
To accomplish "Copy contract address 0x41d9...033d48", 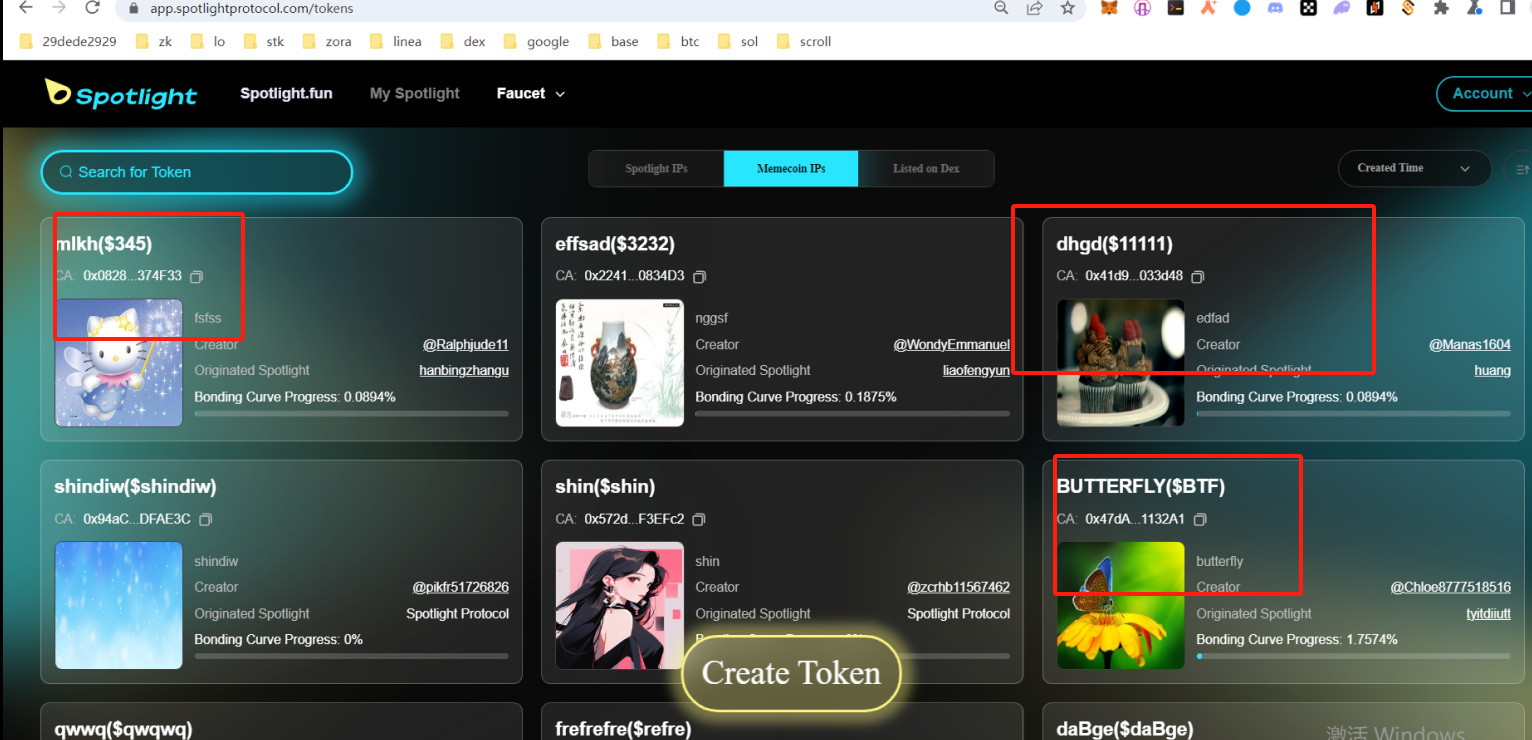I will (x=1198, y=276).
